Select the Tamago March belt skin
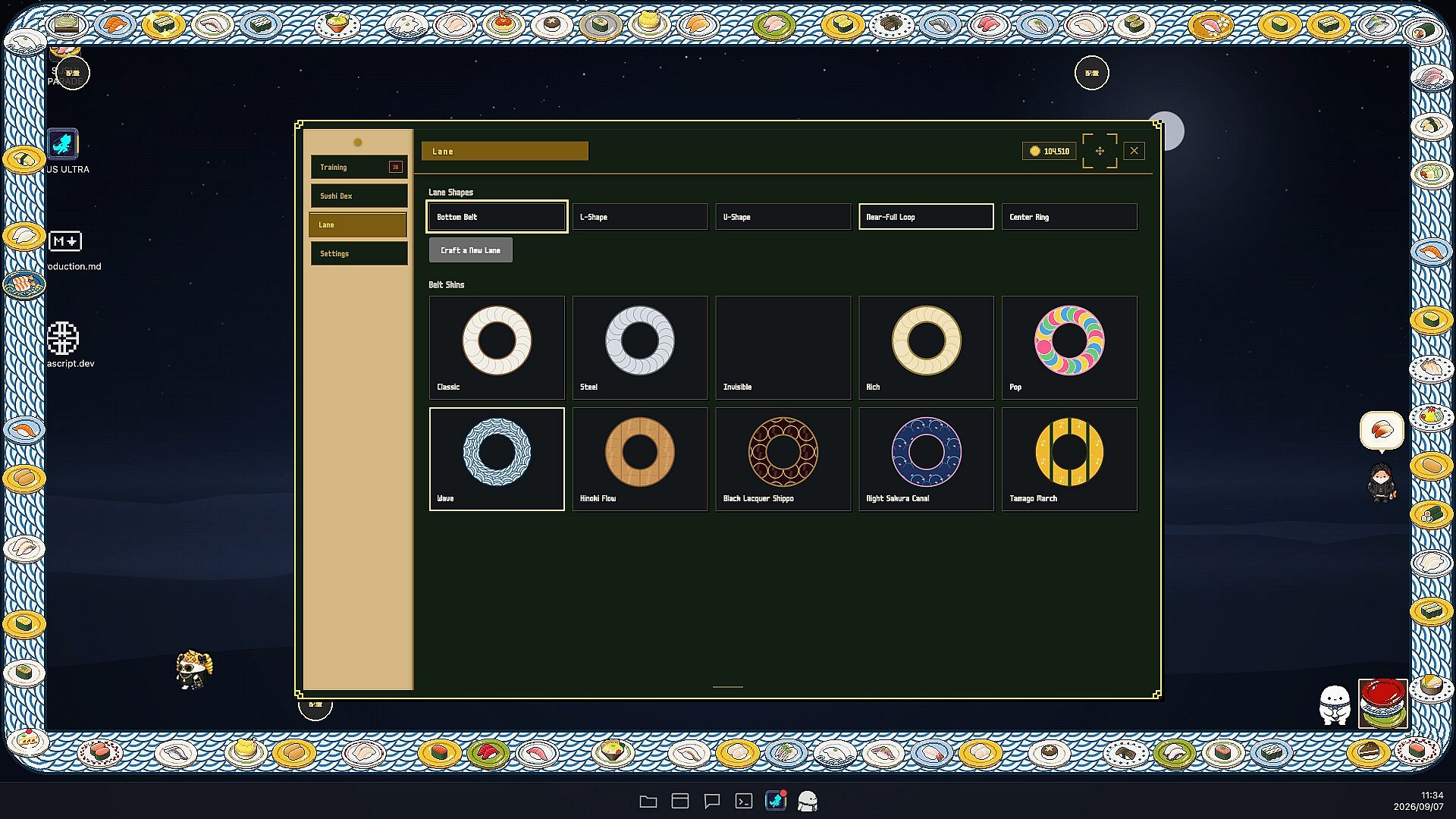This screenshot has height=819, width=1456. pyautogui.click(x=1069, y=459)
